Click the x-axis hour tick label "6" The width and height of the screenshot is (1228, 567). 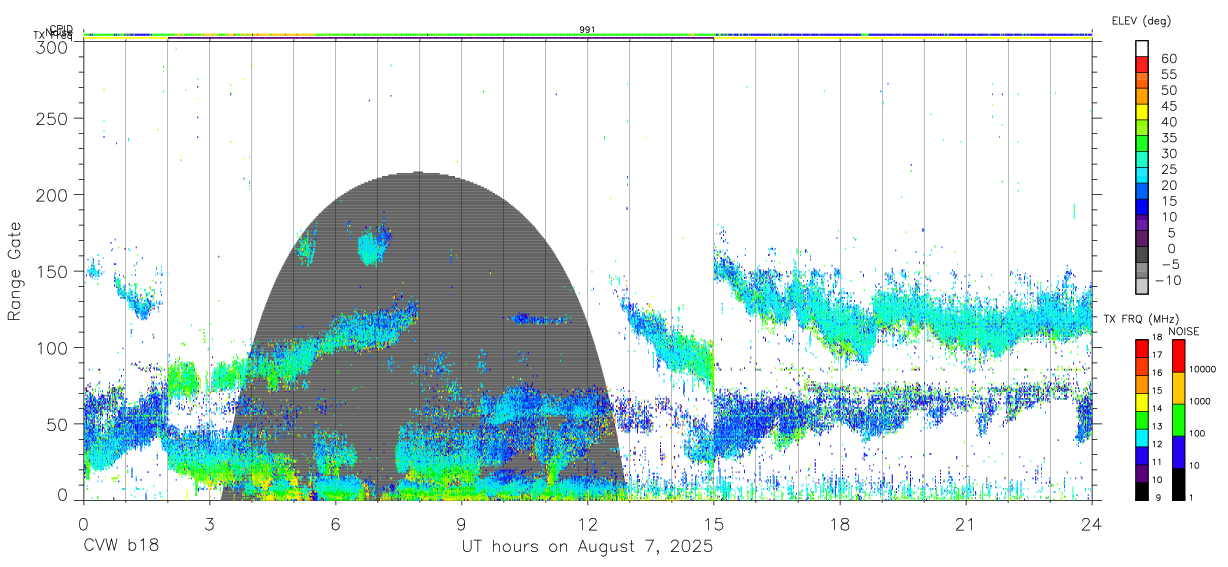pyautogui.click(x=335, y=524)
